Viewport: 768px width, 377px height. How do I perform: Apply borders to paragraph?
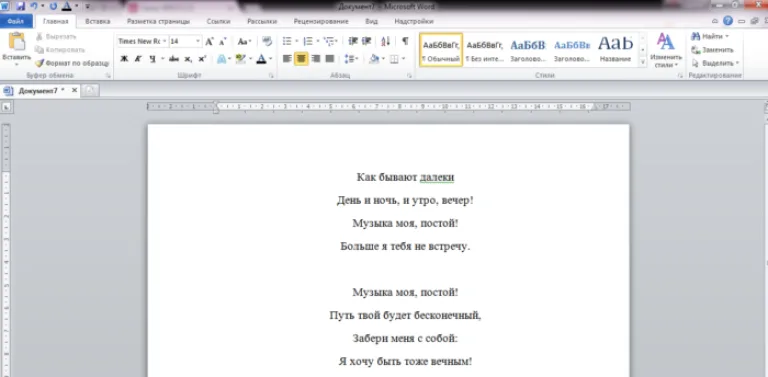(x=394, y=59)
